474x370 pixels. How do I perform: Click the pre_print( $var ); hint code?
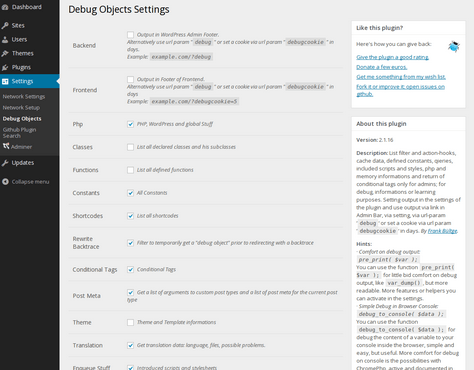click(388, 260)
